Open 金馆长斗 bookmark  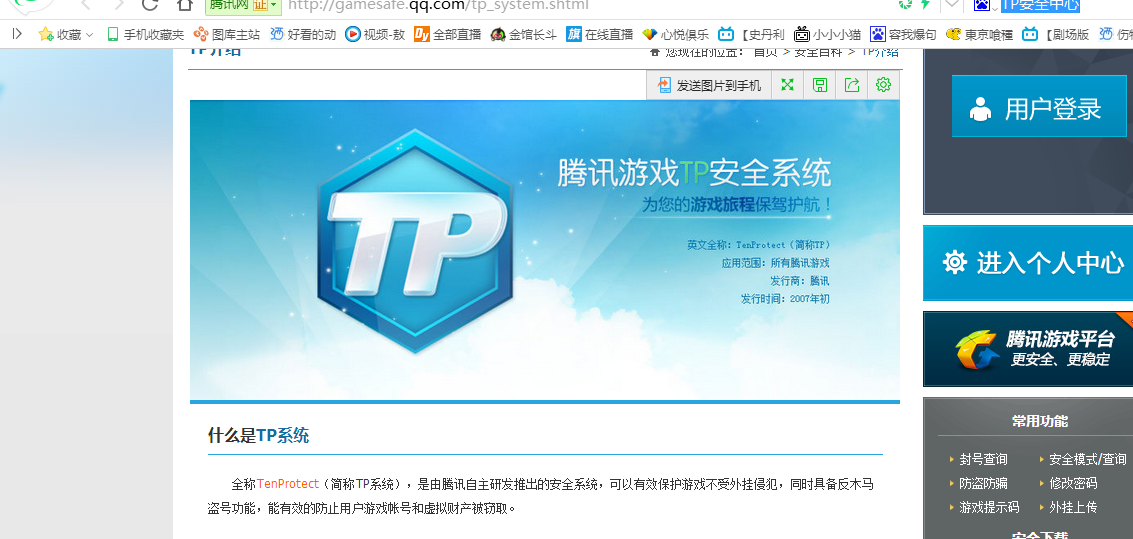pyautogui.click(x=523, y=34)
